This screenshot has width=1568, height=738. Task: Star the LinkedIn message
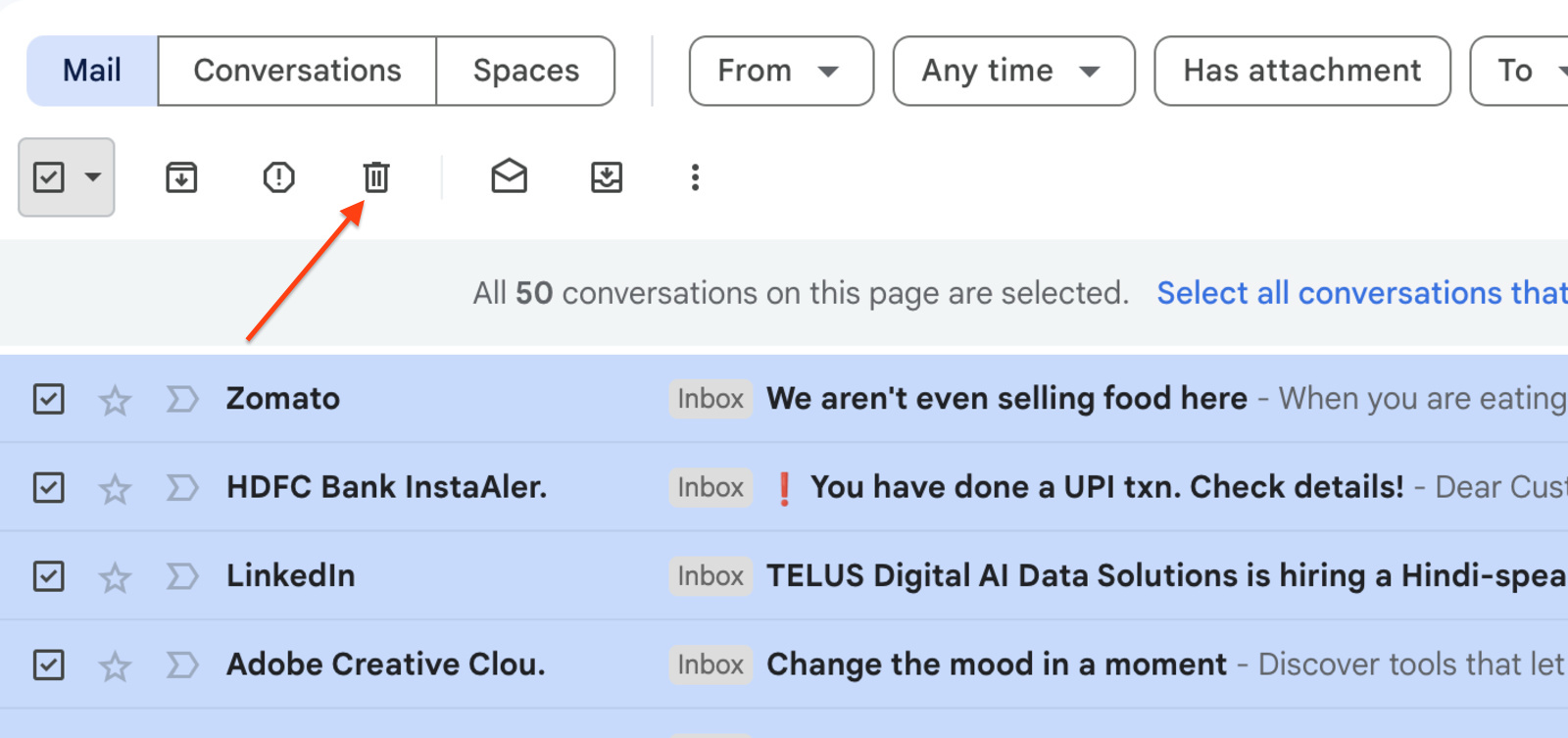114,576
